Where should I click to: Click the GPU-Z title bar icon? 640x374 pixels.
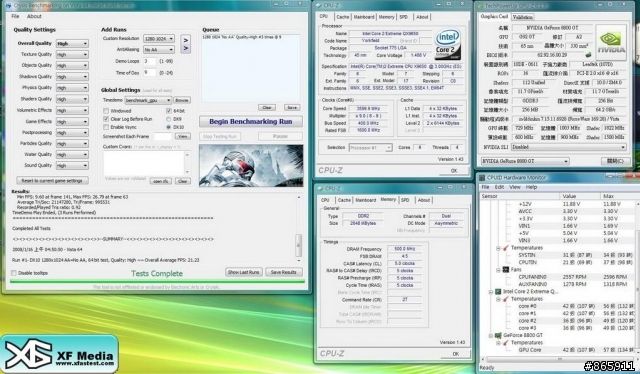pos(479,6)
